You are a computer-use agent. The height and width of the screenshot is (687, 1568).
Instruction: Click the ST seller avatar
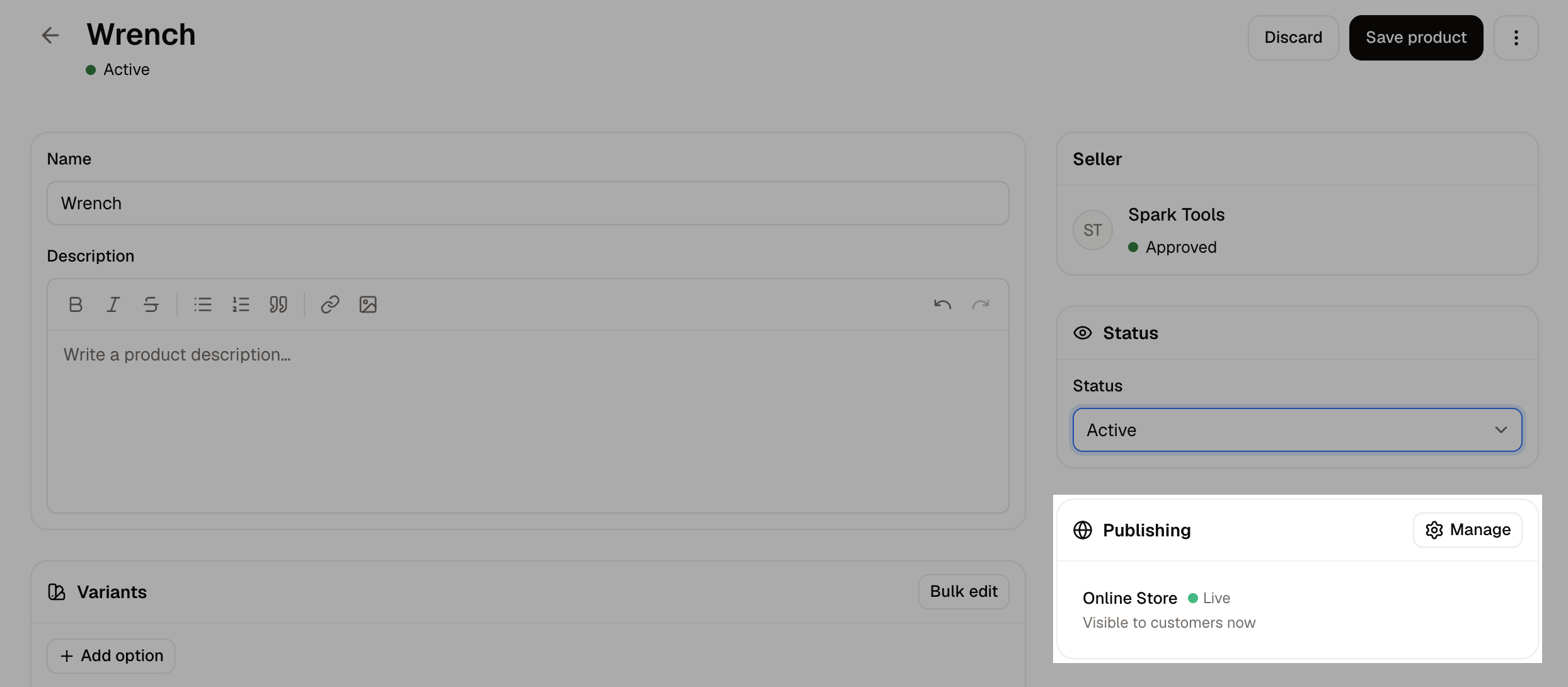[1093, 230]
